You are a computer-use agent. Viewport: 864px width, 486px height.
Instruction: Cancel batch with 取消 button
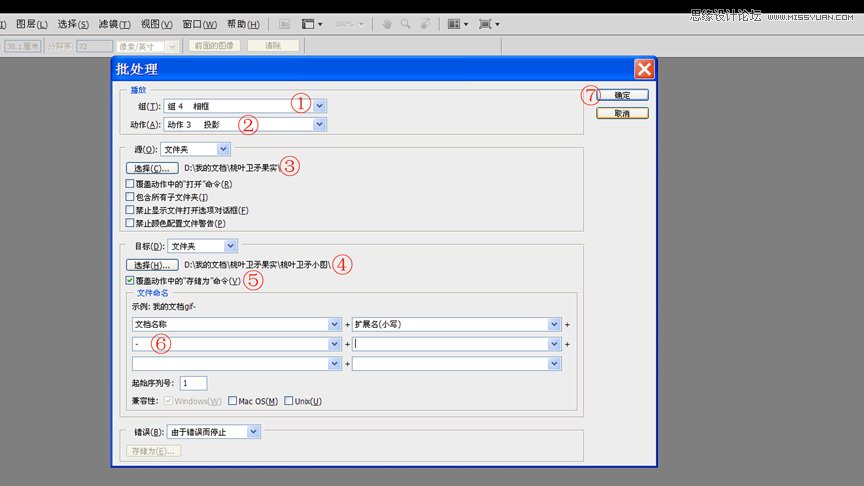(622, 113)
